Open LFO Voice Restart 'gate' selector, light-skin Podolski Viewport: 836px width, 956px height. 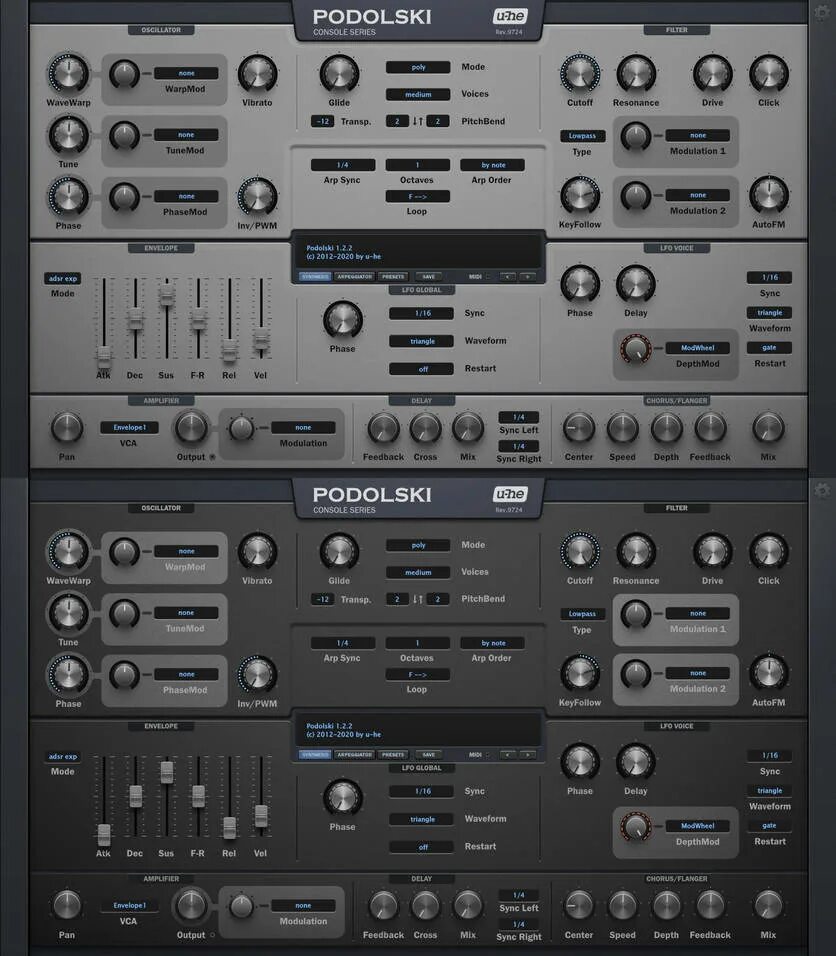770,348
